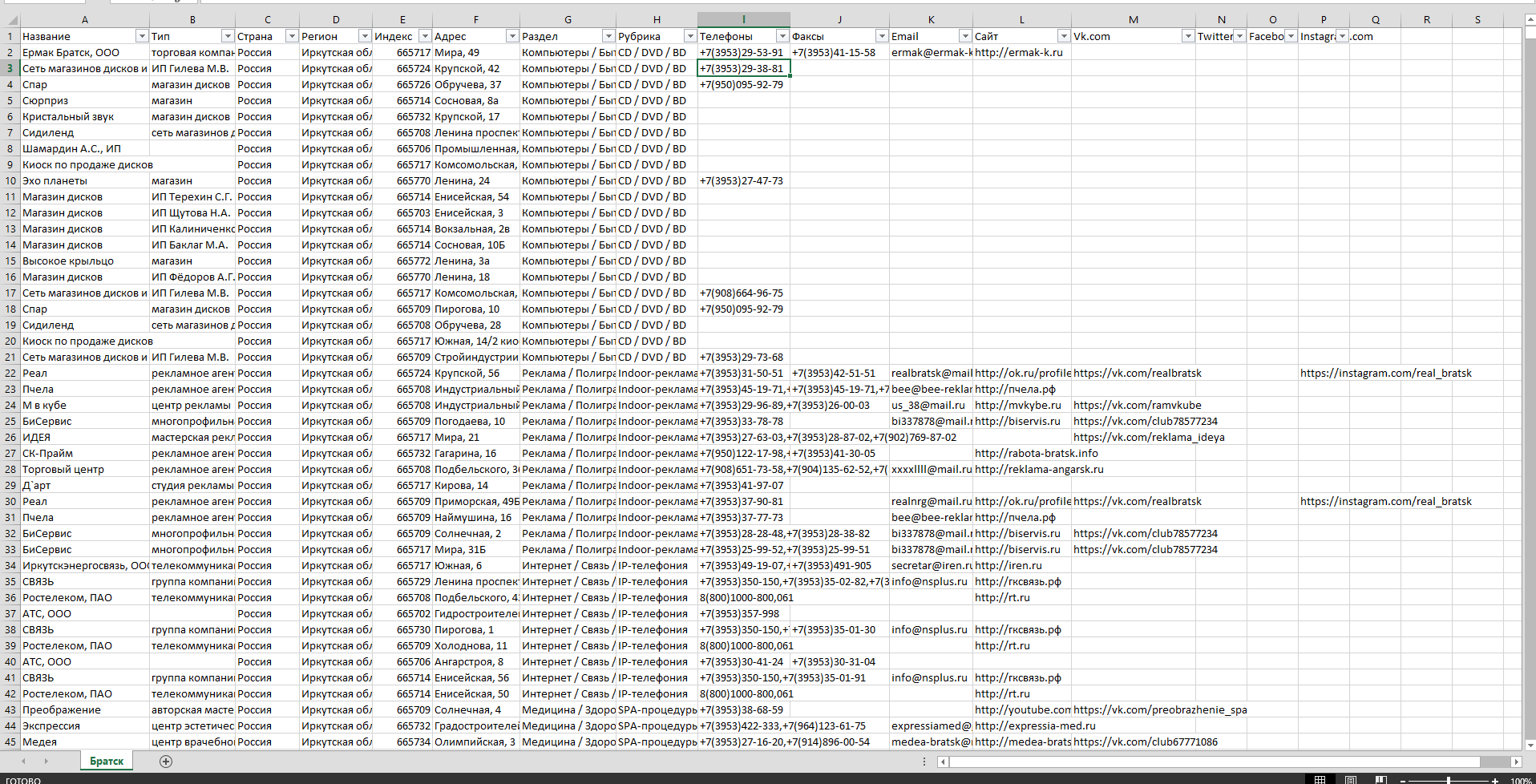Select cell ИП Терехин С.Г.
Screen dimensions: 1536x784
(x=192, y=196)
